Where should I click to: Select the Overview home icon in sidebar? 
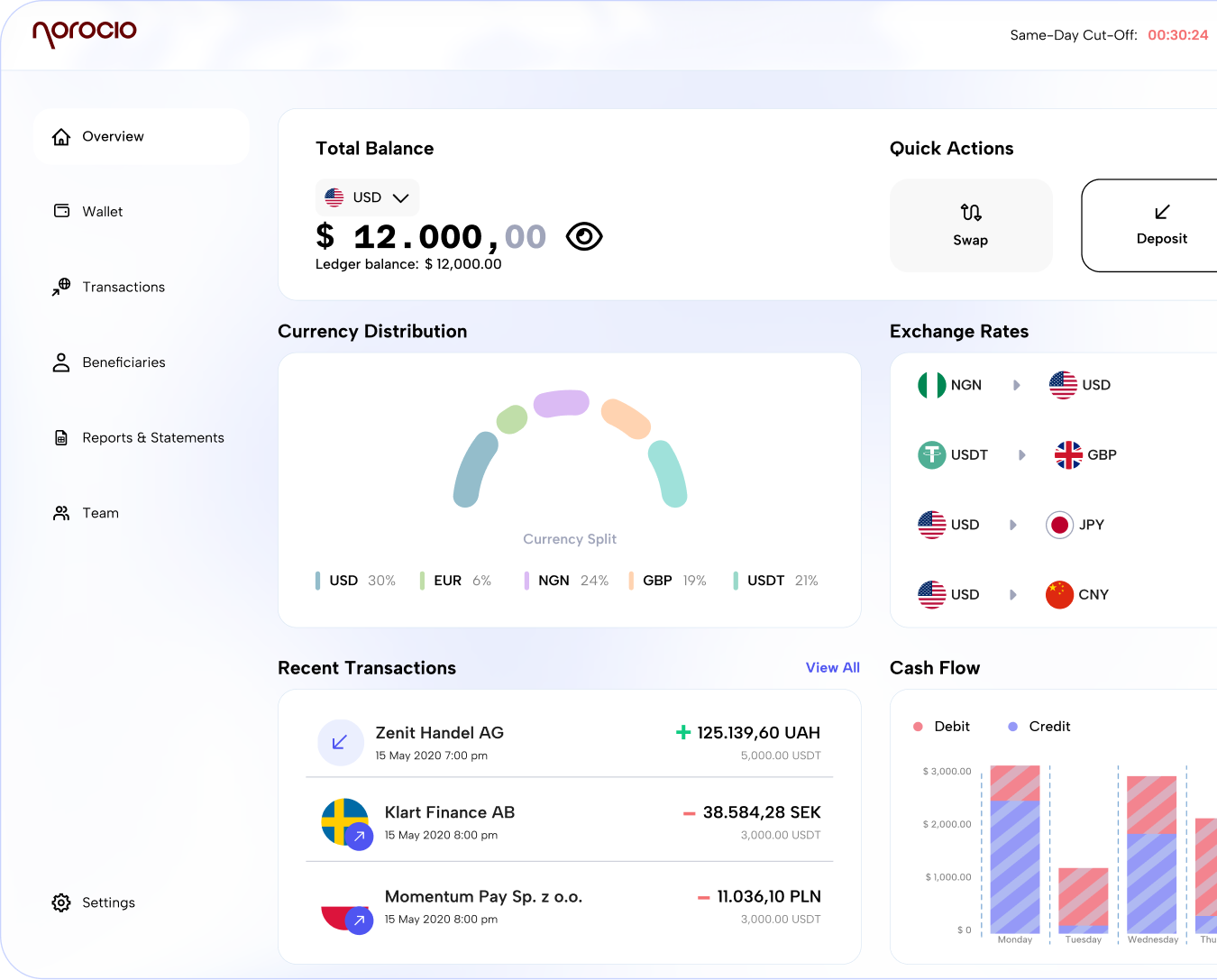click(60, 136)
